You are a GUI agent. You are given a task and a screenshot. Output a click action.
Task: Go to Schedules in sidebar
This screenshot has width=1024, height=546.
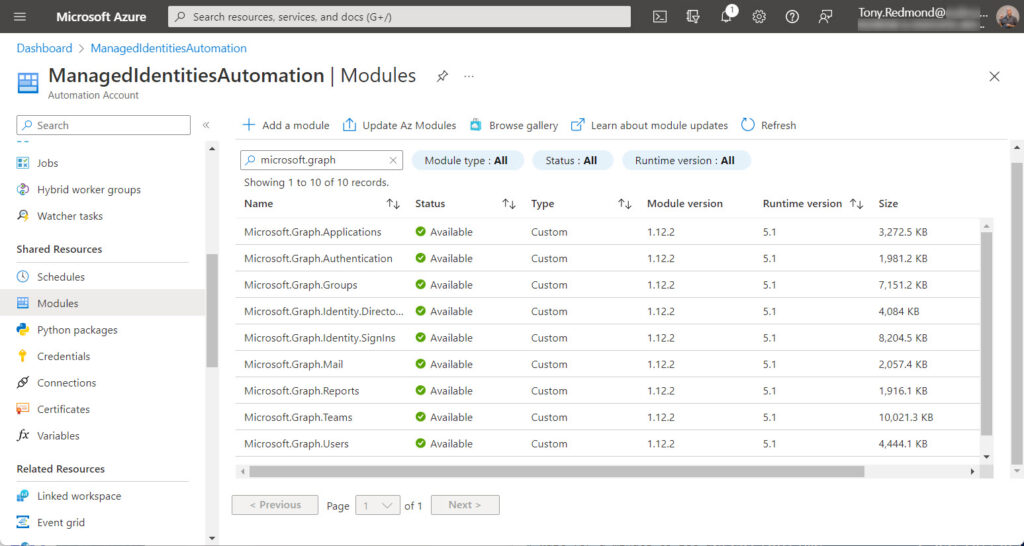(61, 276)
